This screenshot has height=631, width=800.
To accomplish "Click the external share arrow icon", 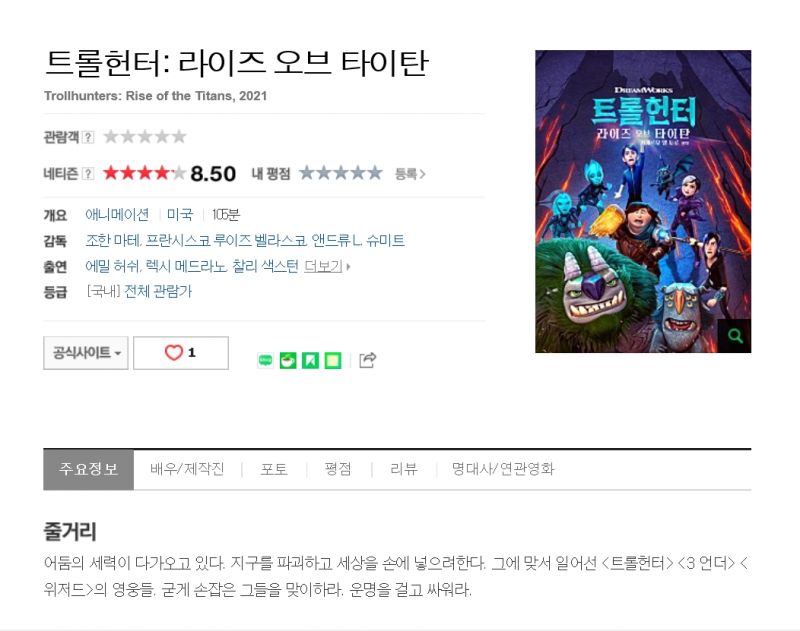I will click(367, 360).
